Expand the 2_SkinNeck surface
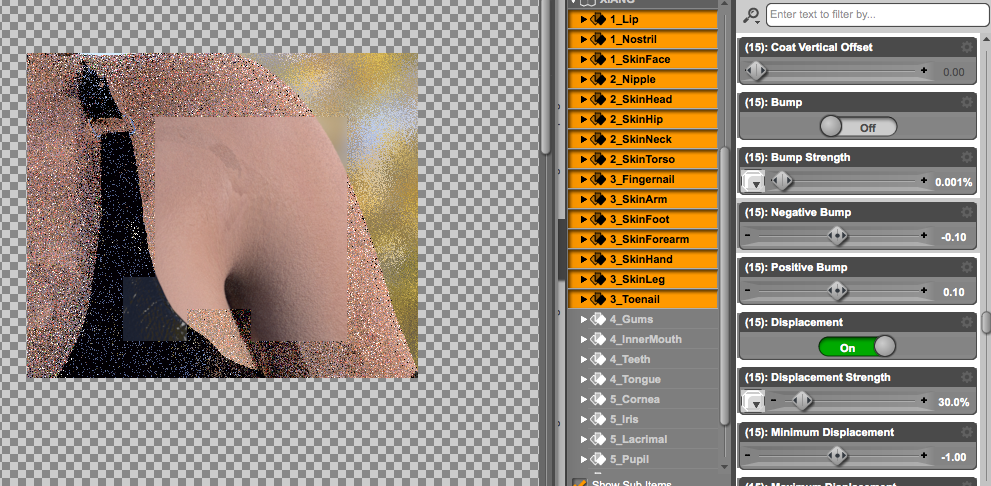Viewport: 991px width, 486px height. click(x=584, y=139)
